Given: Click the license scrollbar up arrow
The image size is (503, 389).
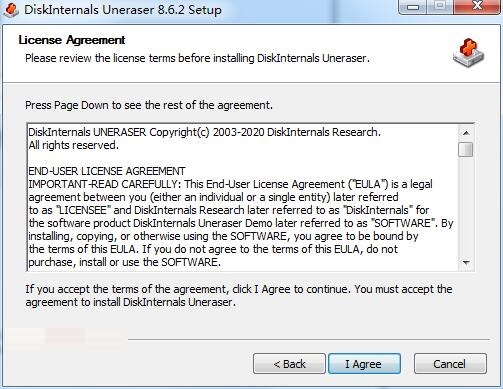Looking at the screenshot, I should pyautogui.click(x=466, y=133).
